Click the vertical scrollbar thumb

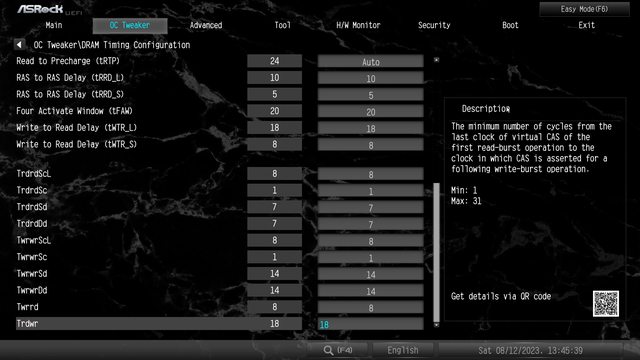point(436,252)
